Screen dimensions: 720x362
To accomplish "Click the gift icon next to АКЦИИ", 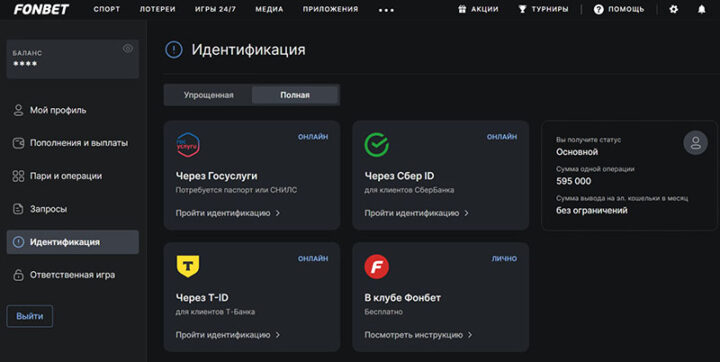I will point(462,9).
